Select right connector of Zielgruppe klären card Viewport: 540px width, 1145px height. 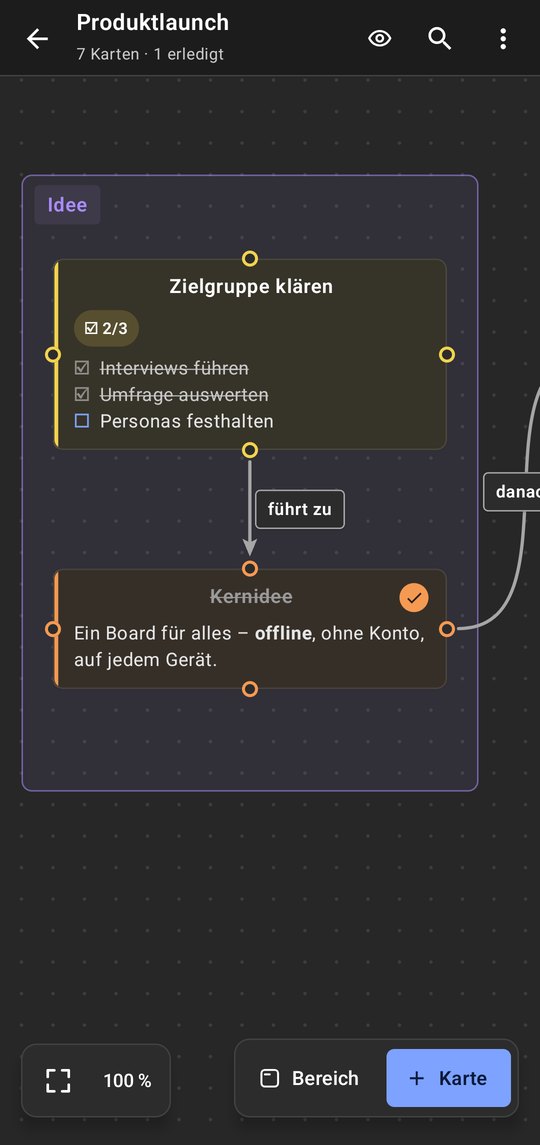[447, 354]
